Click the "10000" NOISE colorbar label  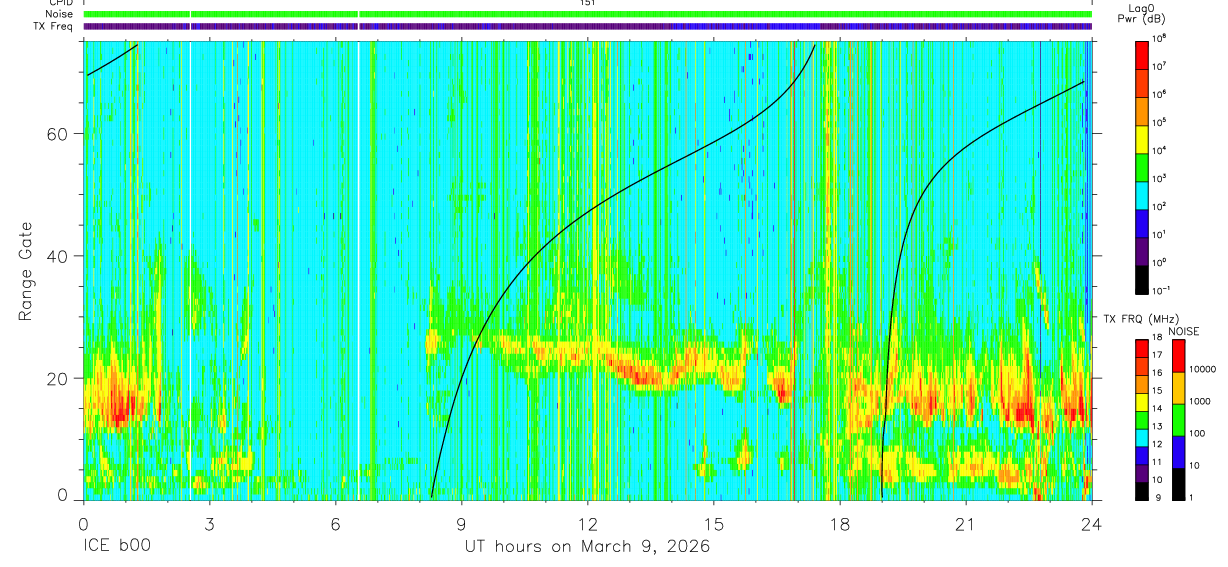(x=1204, y=369)
